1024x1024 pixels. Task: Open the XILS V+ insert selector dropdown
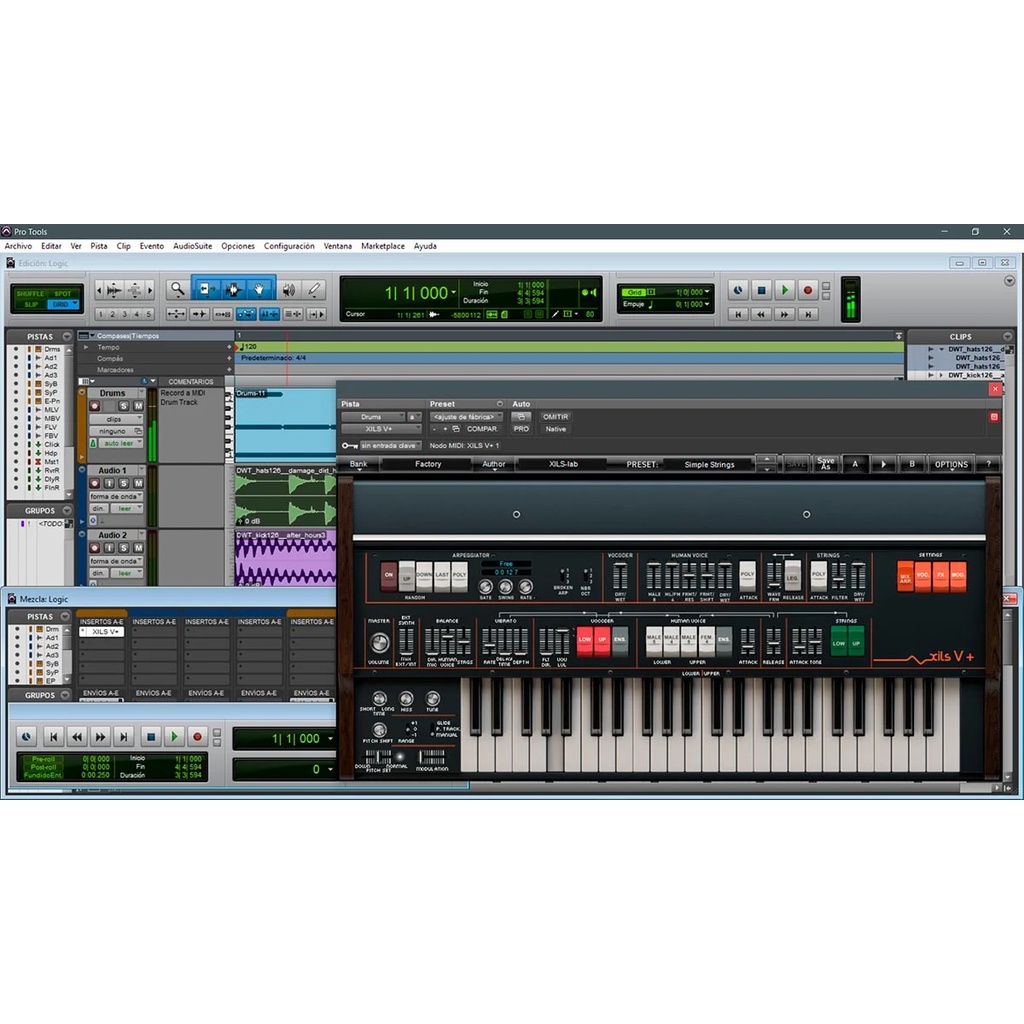[381, 429]
